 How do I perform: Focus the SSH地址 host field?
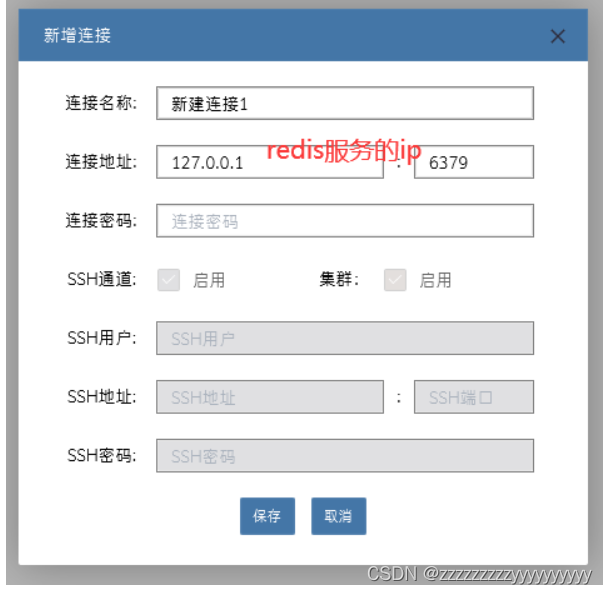270,397
